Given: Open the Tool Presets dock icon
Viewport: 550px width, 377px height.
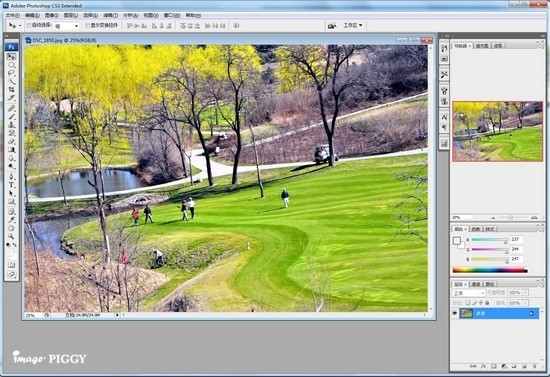Looking at the screenshot, I should point(444,75).
